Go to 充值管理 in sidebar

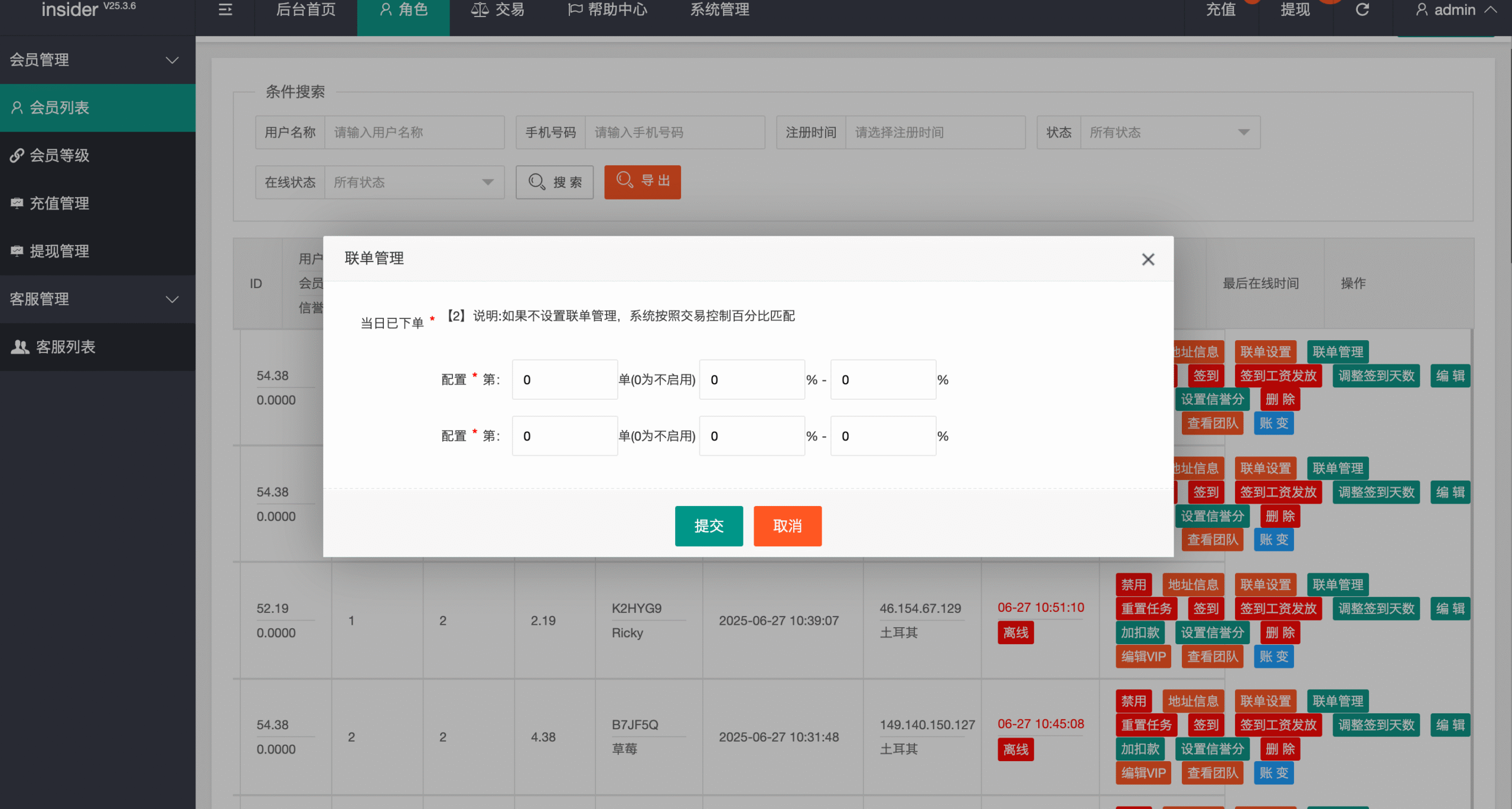97,203
